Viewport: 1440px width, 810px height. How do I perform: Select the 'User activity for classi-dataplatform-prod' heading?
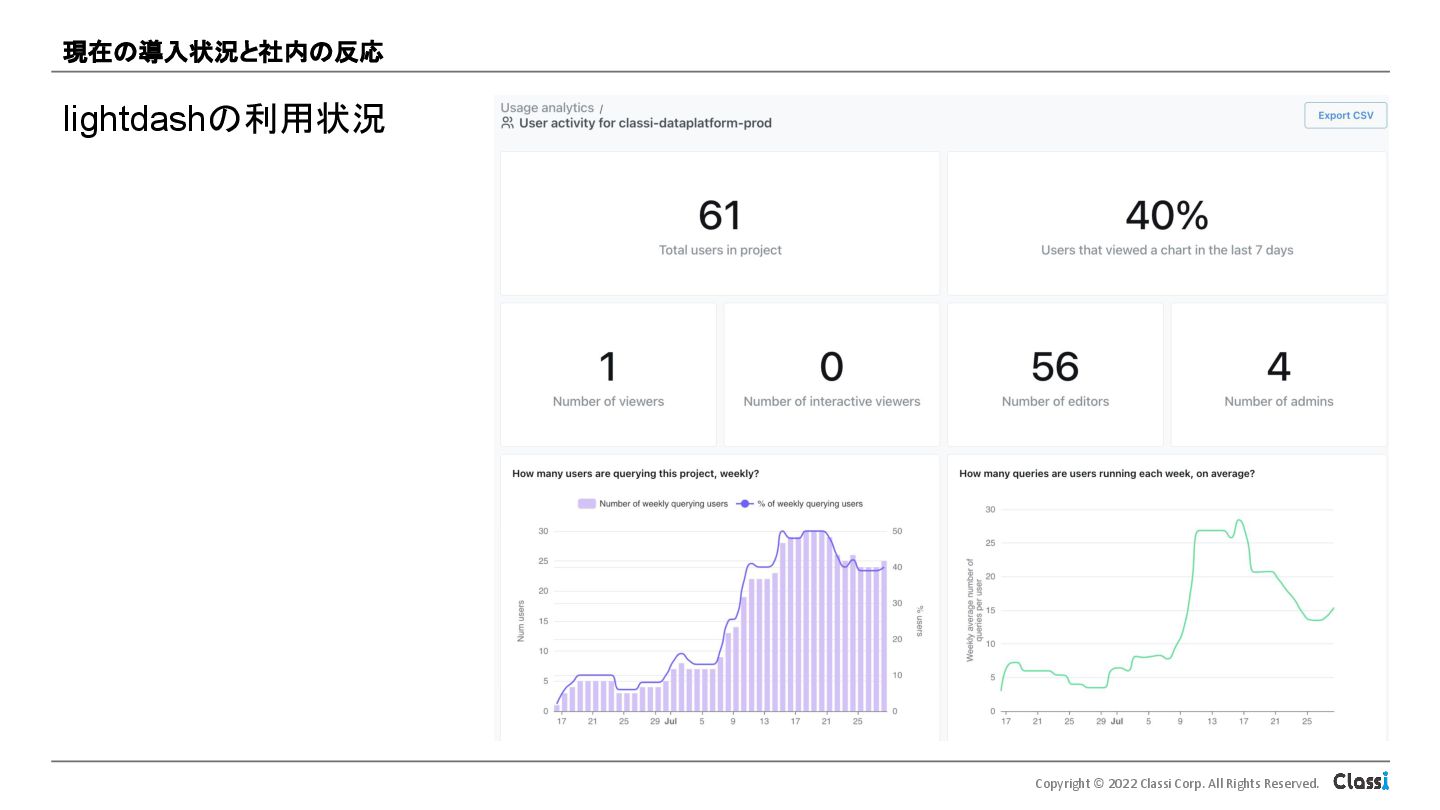pos(645,123)
